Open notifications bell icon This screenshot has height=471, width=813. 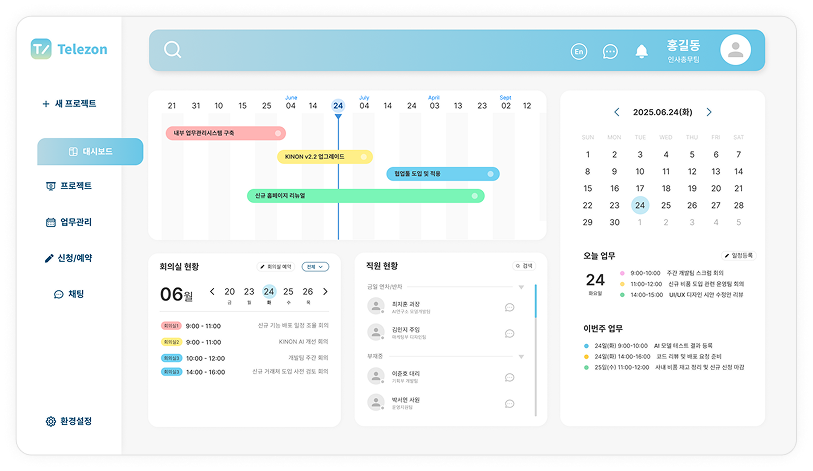(641, 51)
